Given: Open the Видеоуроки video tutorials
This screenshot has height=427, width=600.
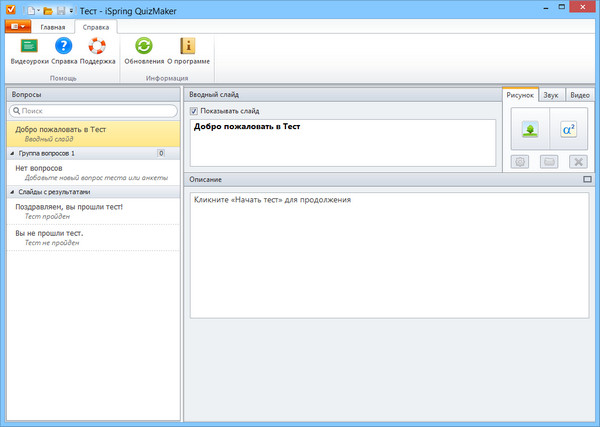Looking at the screenshot, I should [x=30, y=50].
